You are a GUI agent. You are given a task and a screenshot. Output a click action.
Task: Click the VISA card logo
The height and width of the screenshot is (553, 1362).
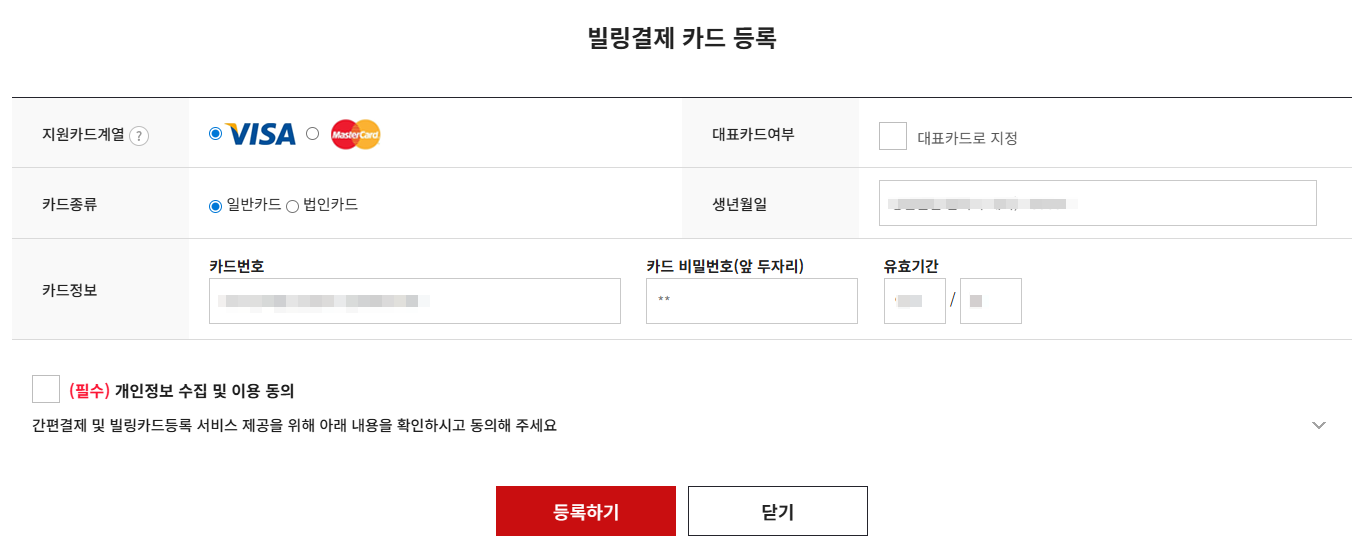pyautogui.click(x=261, y=134)
